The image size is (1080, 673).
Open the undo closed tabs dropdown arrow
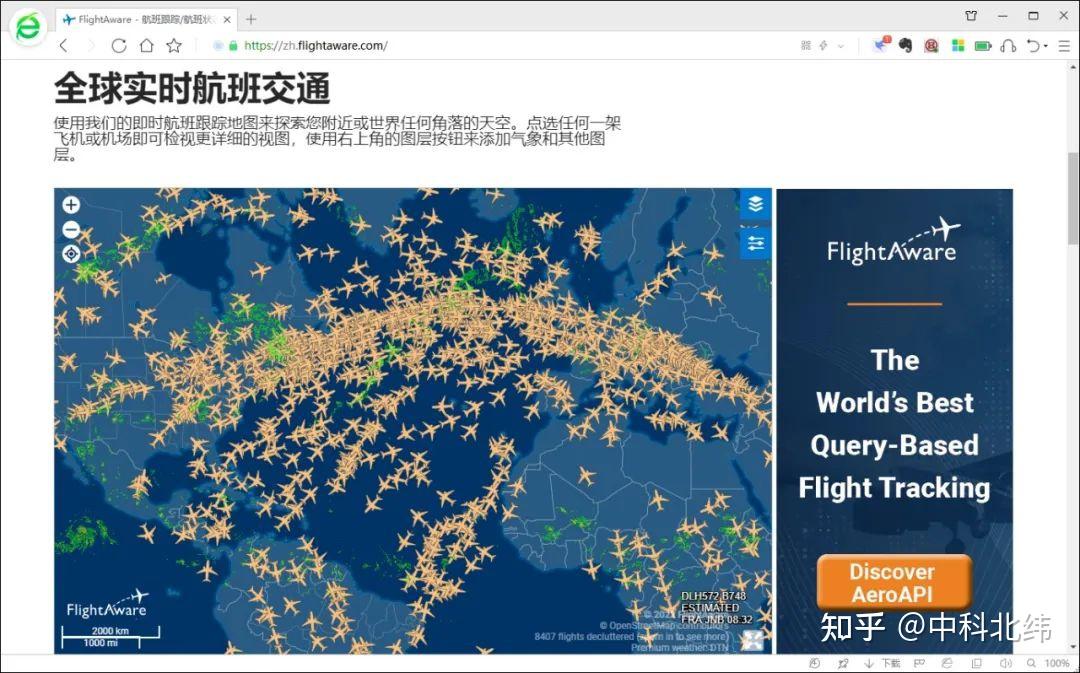click(1046, 46)
